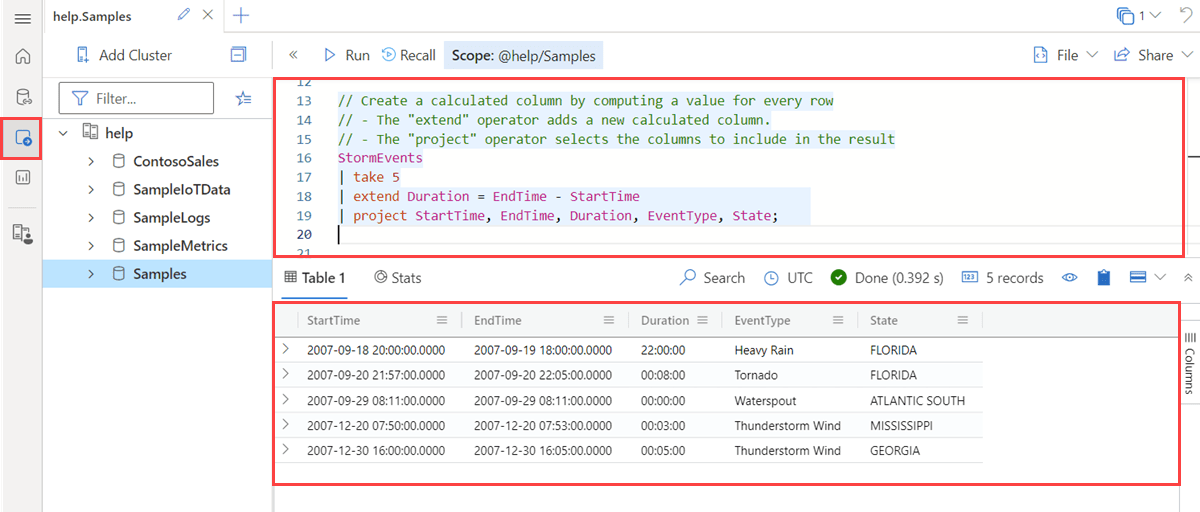Expand the ContosoSales database
Screen dimensions: 1200x512
click(90, 161)
